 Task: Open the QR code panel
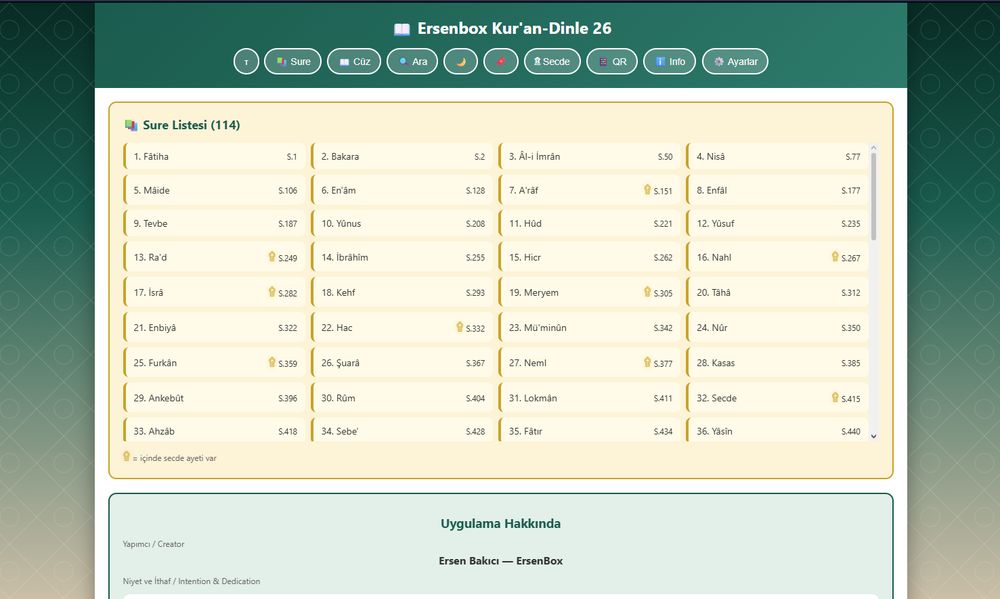612,62
